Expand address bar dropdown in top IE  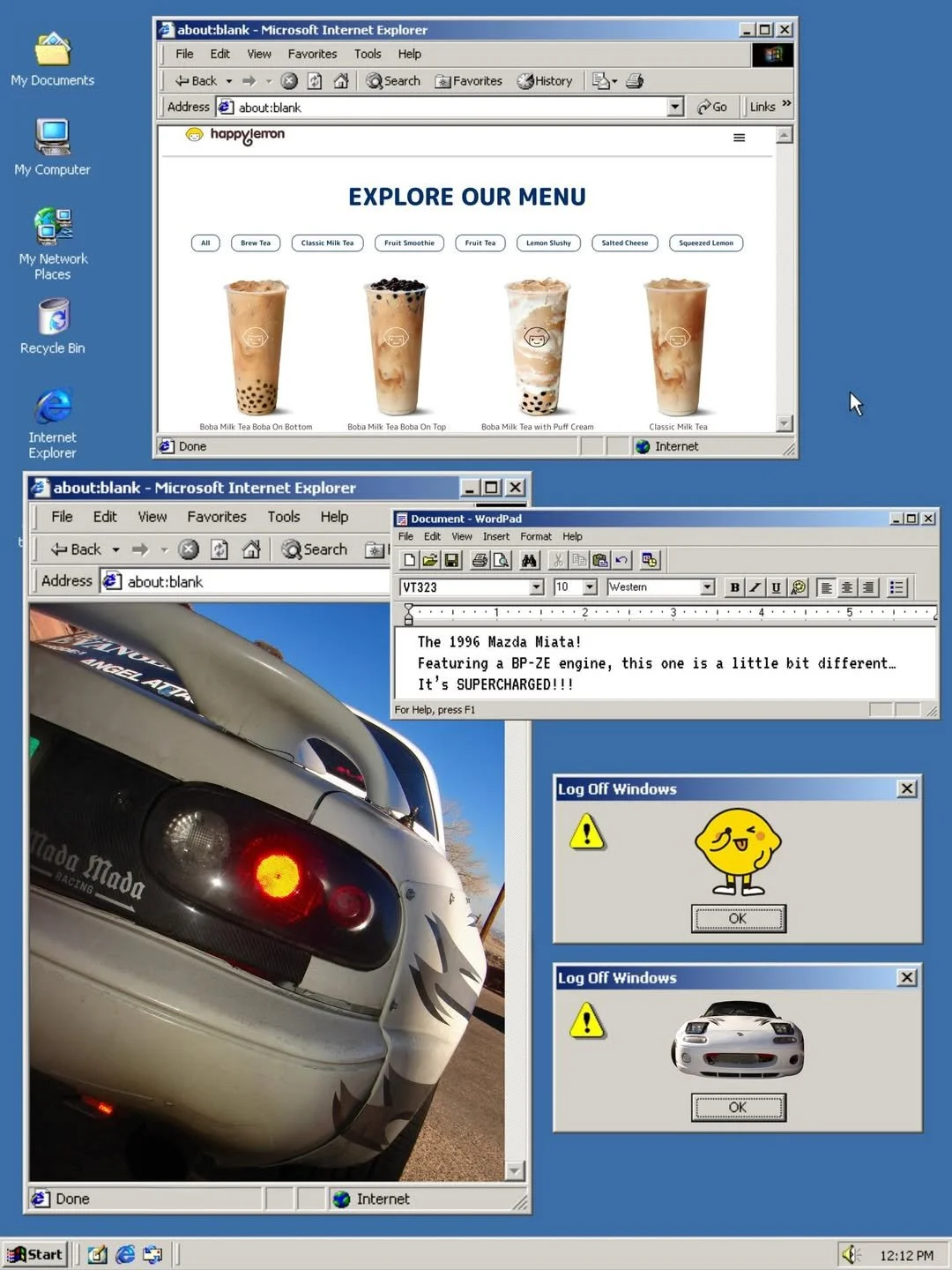point(675,107)
